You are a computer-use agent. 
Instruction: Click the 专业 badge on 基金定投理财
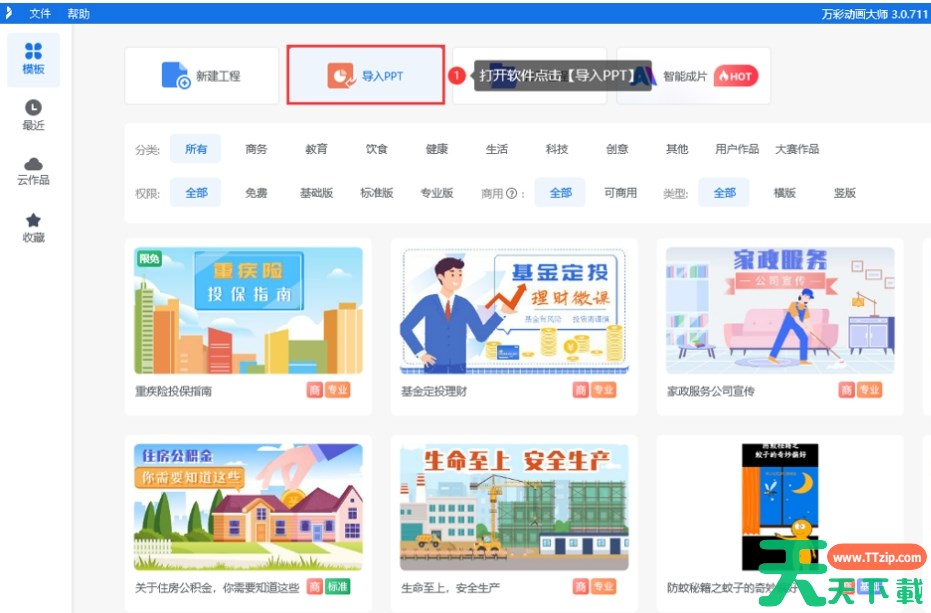603,390
